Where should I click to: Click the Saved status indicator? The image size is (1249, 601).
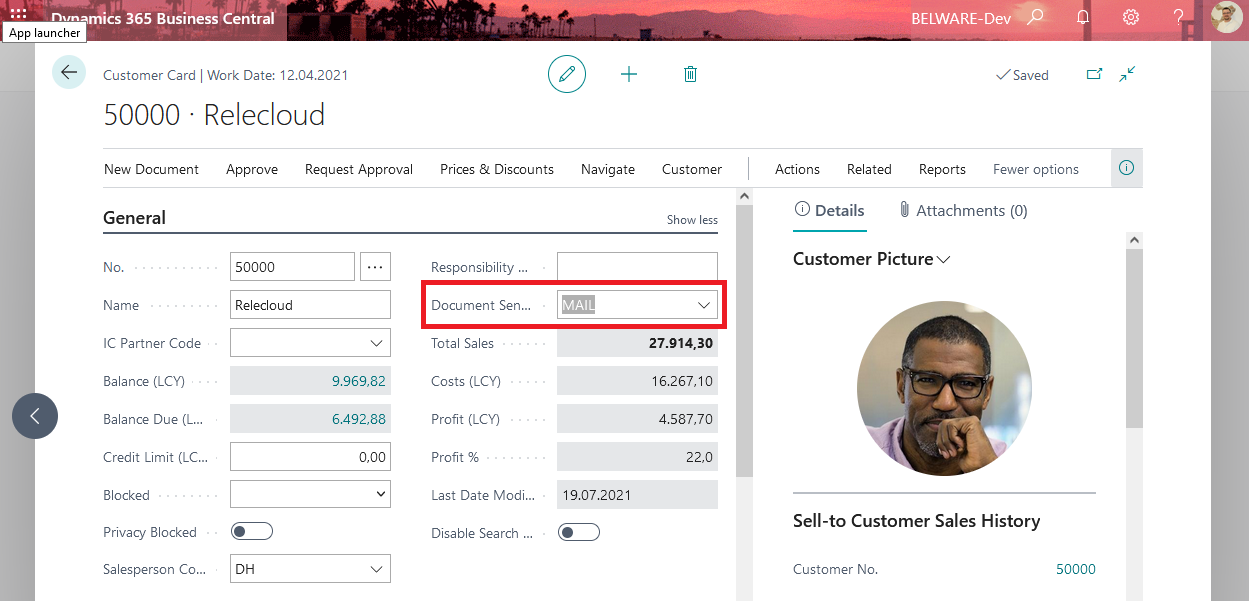coord(1022,75)
